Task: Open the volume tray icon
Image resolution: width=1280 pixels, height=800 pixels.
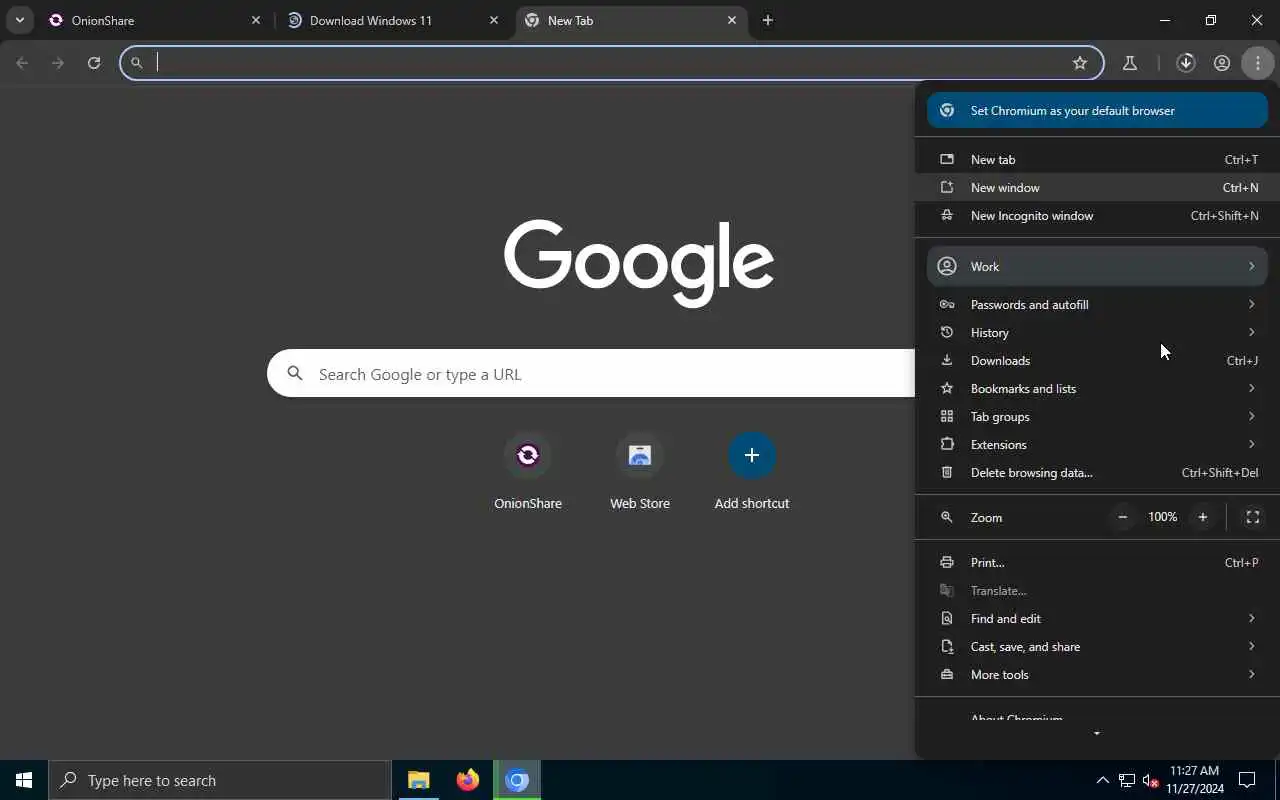Action: pyautogui.click(x=1150, y=780)
